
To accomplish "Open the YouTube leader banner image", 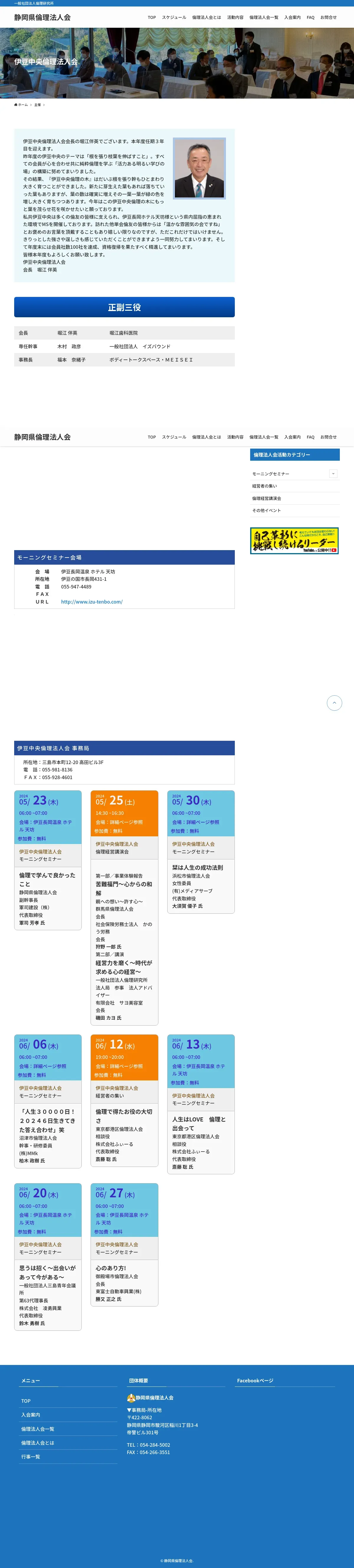I will coord(294,541).
